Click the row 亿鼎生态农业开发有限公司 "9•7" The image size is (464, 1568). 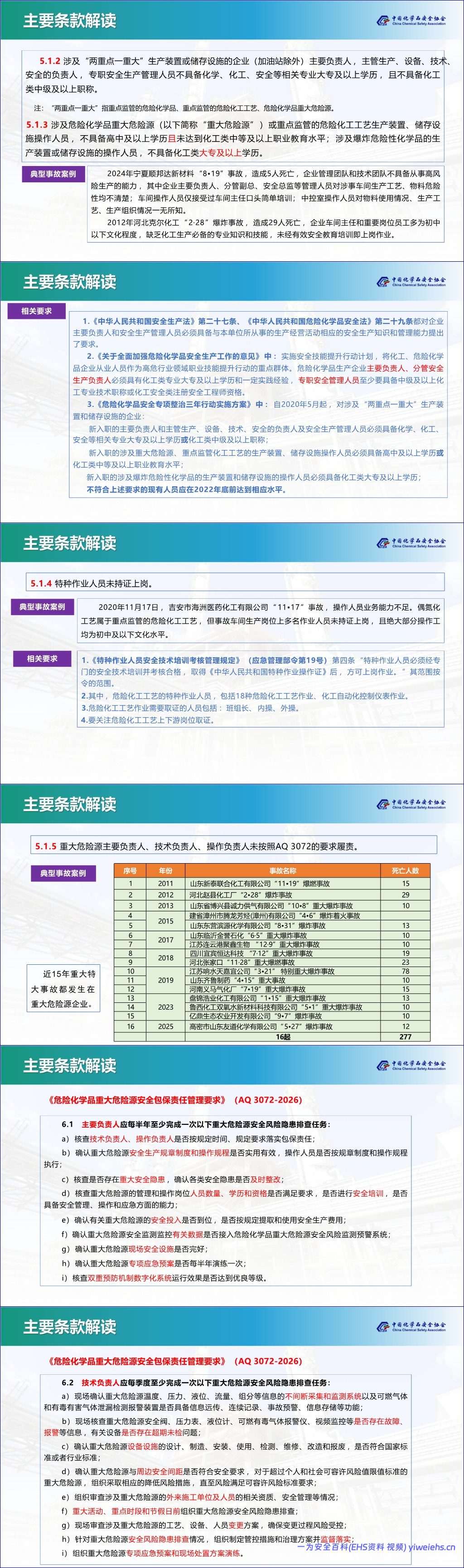click(x=272, y=1016)
